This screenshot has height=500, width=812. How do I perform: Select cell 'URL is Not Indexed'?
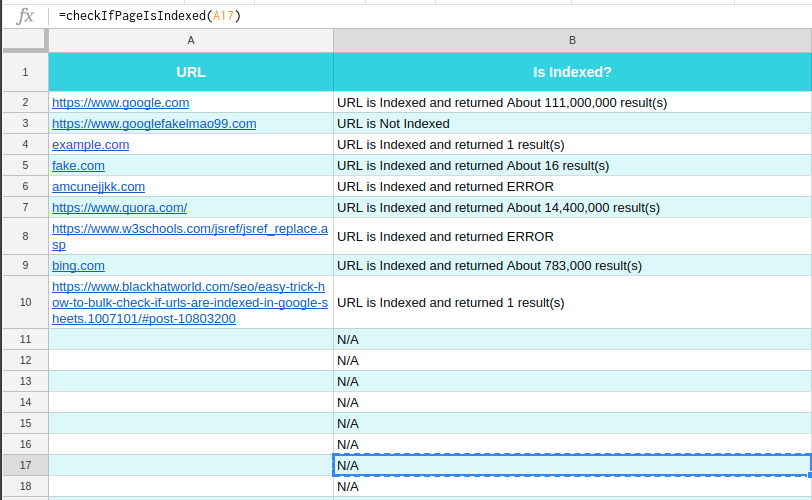click(572, 124)
